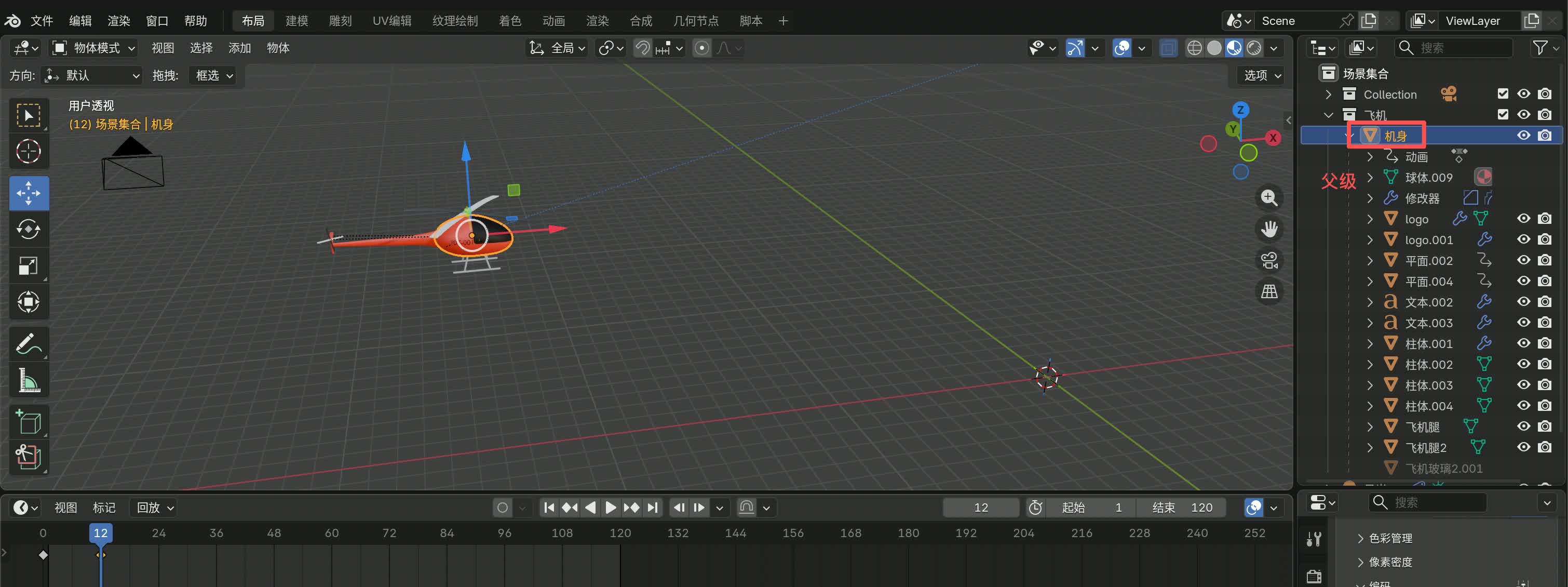Select the Scale tool in toolbar

coord(29,266)
